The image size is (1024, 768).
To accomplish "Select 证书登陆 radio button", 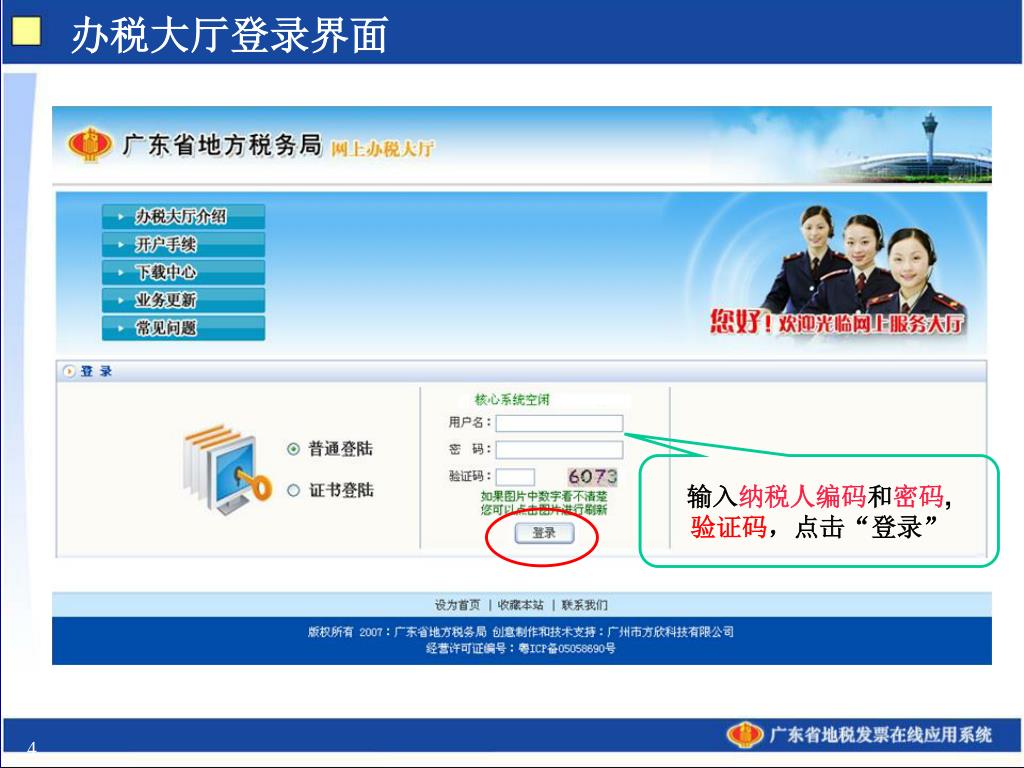I will click(294, 490).
